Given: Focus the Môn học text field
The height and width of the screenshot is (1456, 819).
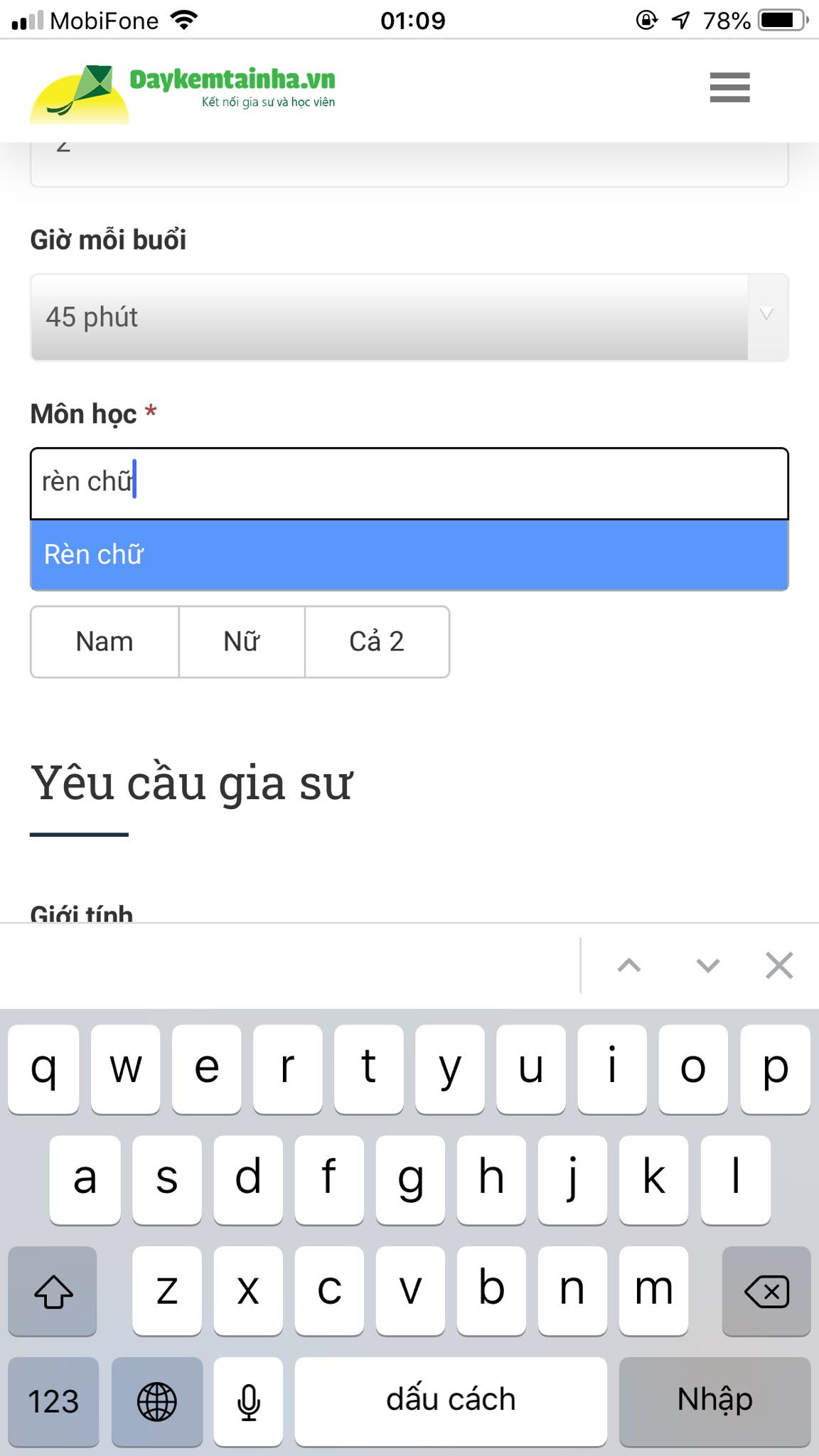Looking at the screenshot, I should [409, 483].
